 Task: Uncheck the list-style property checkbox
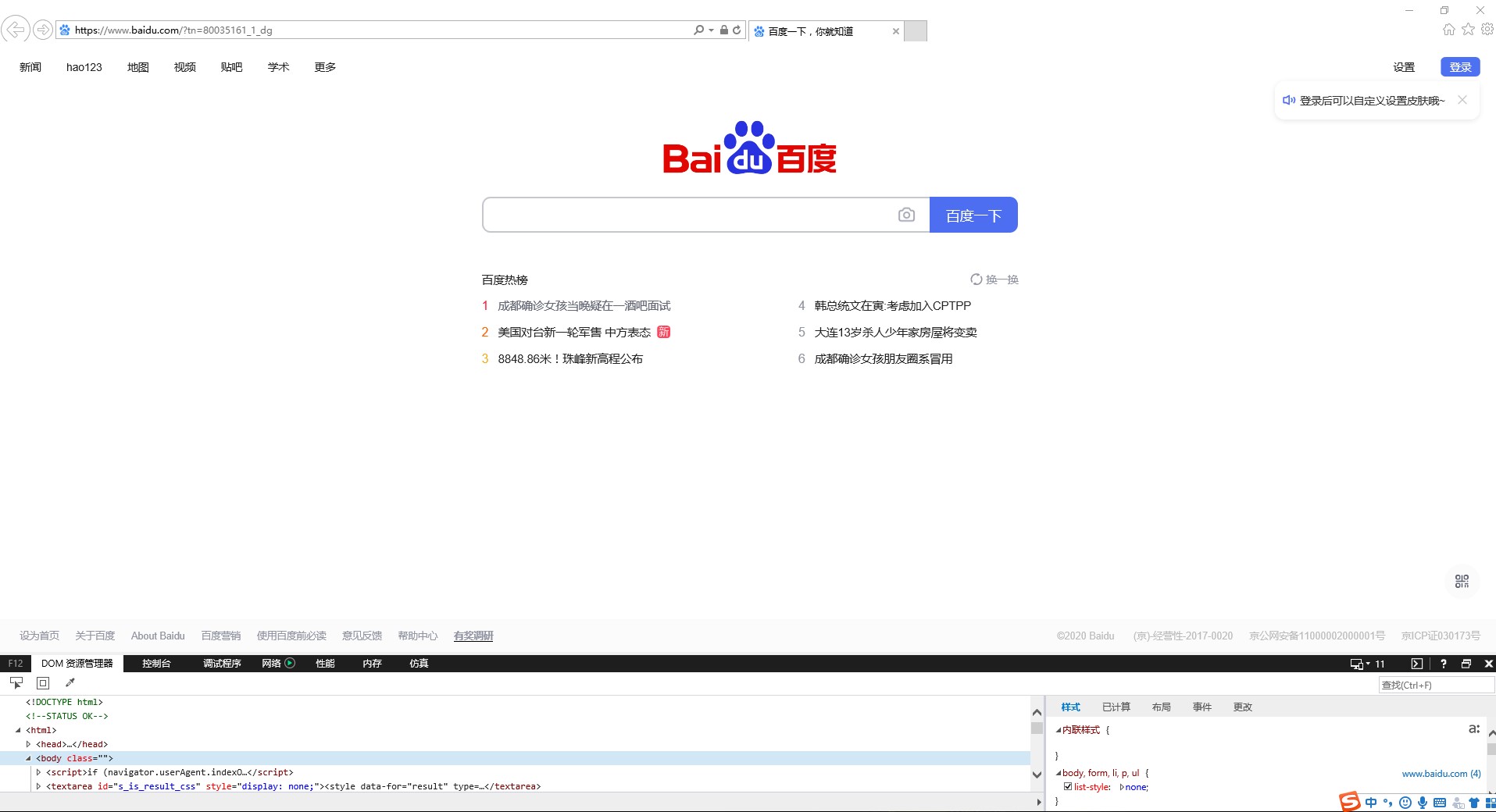coord(1068,786)
